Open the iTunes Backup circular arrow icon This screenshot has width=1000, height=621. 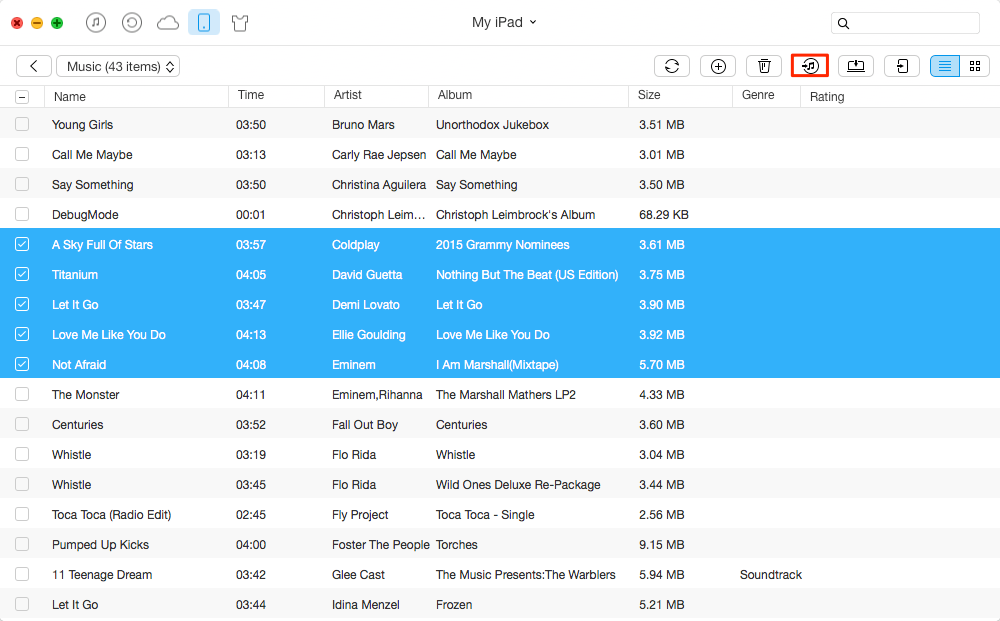click(131, 23)
